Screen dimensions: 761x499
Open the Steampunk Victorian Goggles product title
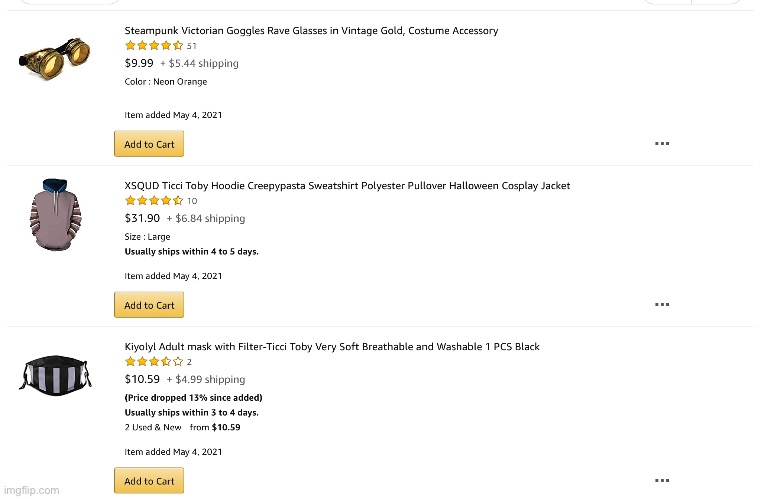311,31
